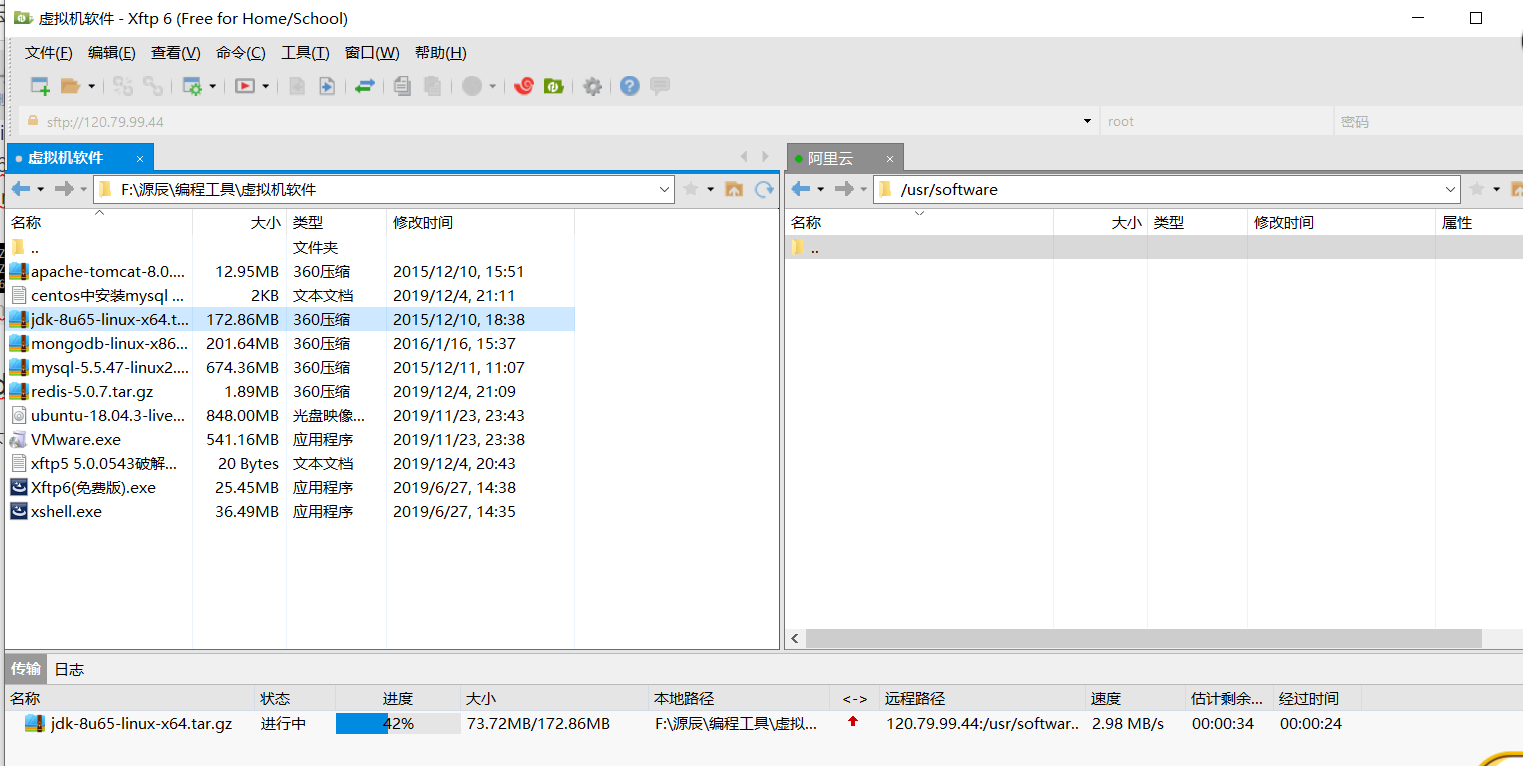1523x766 pixels.
Task: Sort local files by 修改时间 column
Action: [480, 222]
